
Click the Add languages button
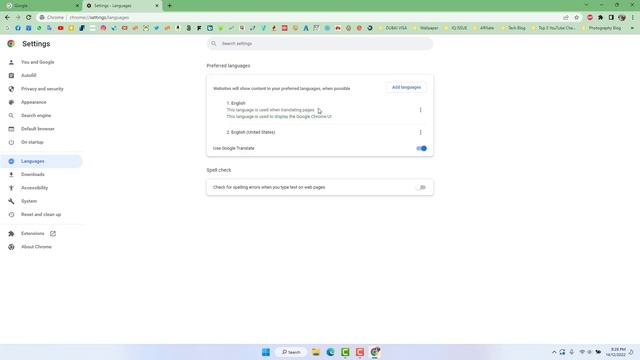[x=406, y=87]
